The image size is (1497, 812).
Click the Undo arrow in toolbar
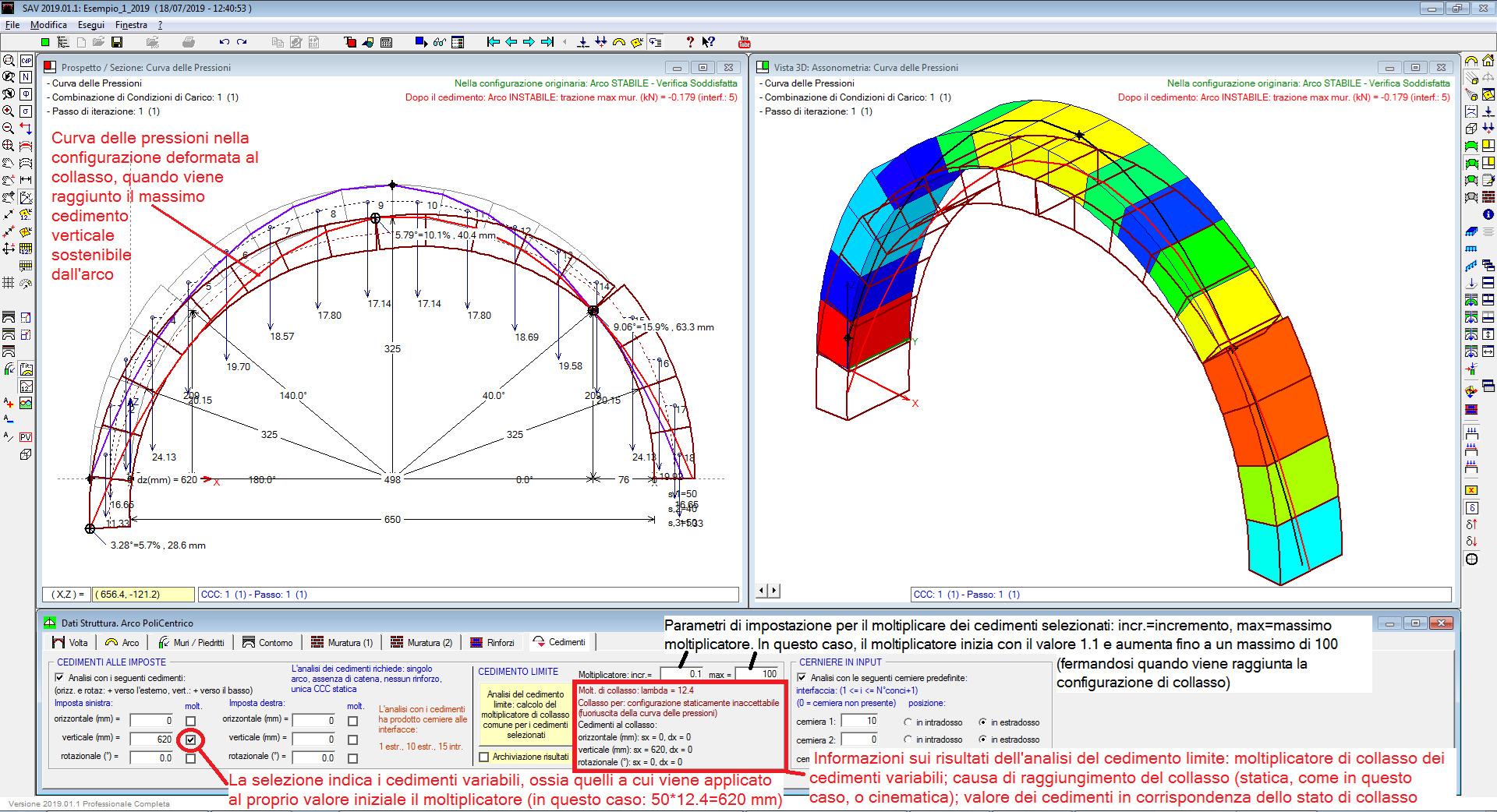[225, 42]
